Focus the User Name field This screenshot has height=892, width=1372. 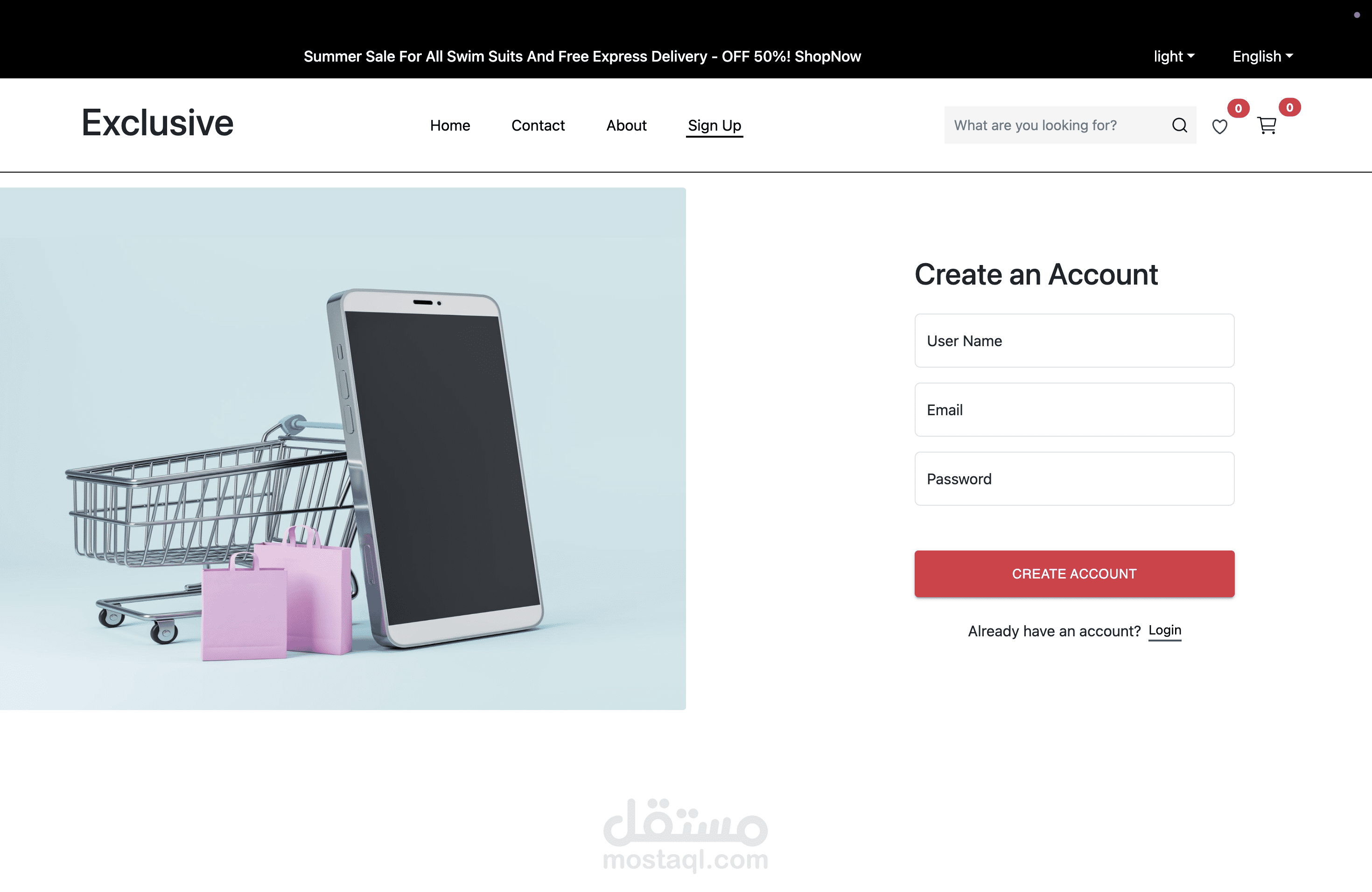pos(1075,341)
